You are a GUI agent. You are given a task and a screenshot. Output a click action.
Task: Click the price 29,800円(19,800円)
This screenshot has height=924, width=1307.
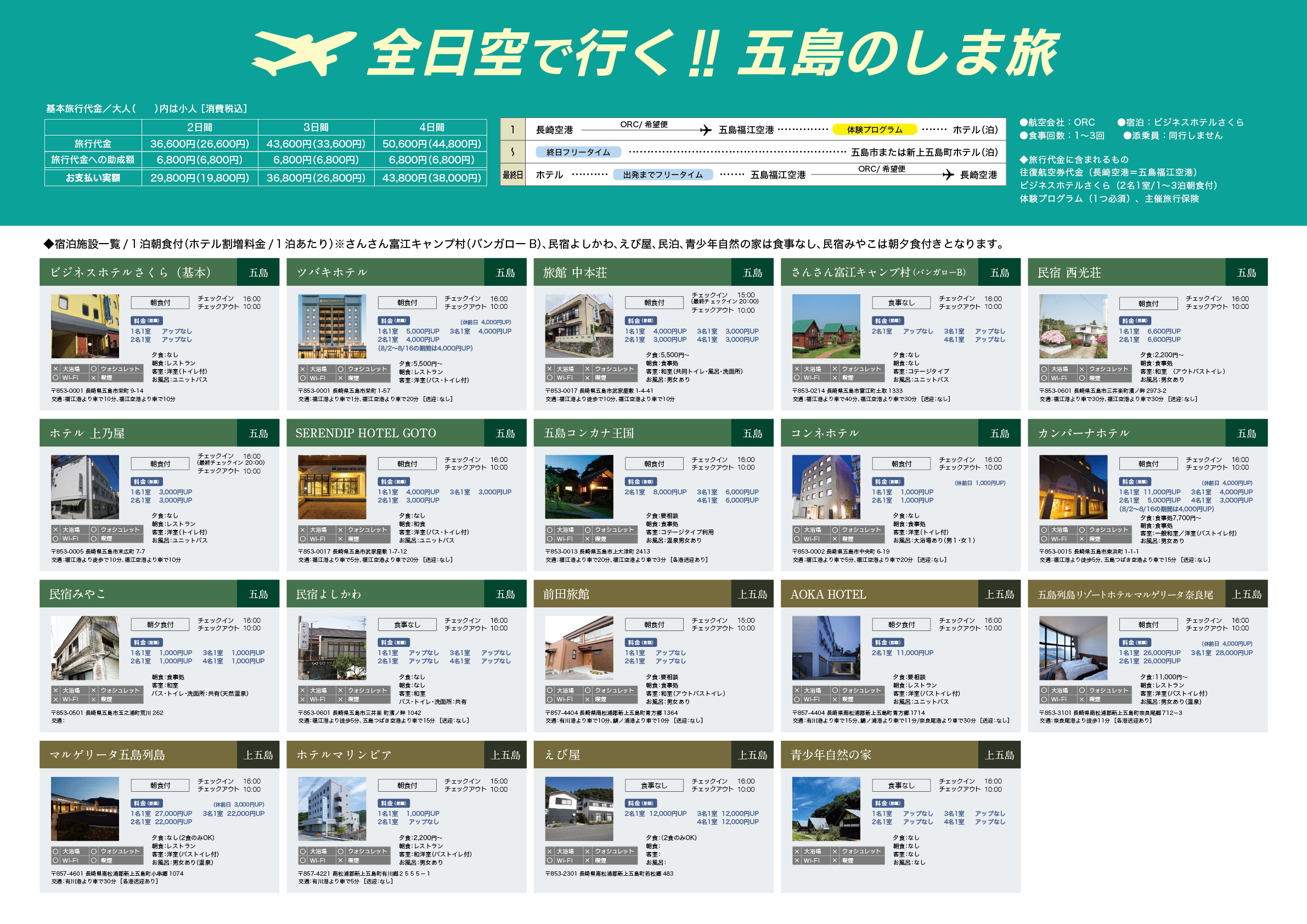tap(199, 178)
